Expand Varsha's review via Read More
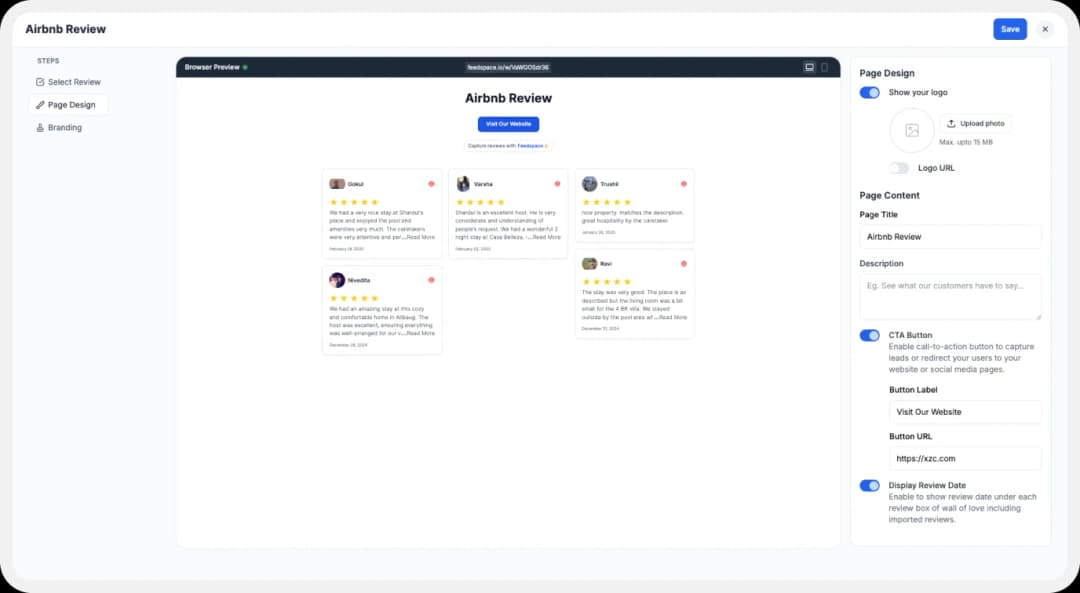The height and width of the screenshot is (593, 1080). click(546, 237)
